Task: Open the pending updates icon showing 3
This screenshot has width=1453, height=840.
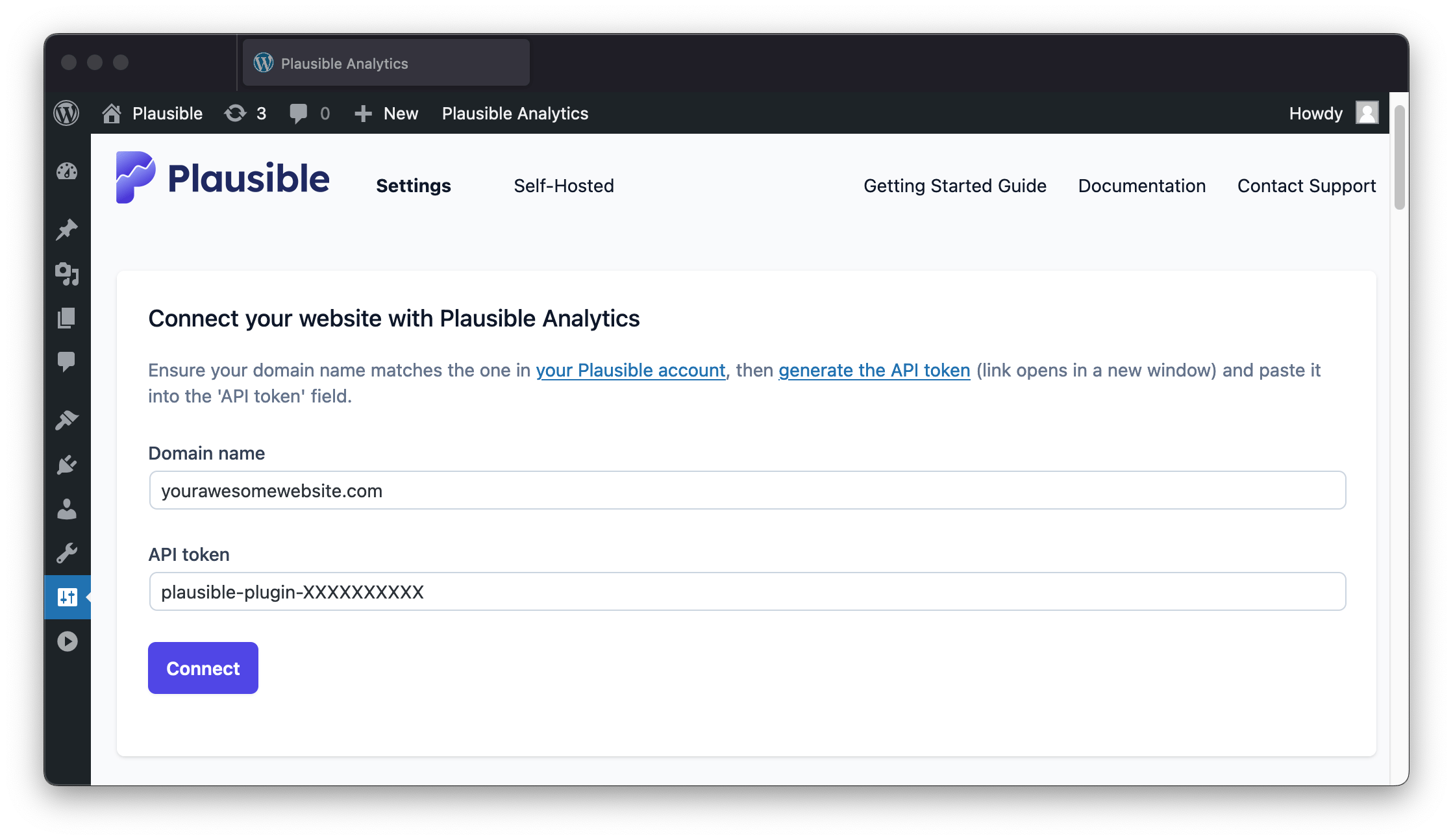Action: click(x=236, y=113)
